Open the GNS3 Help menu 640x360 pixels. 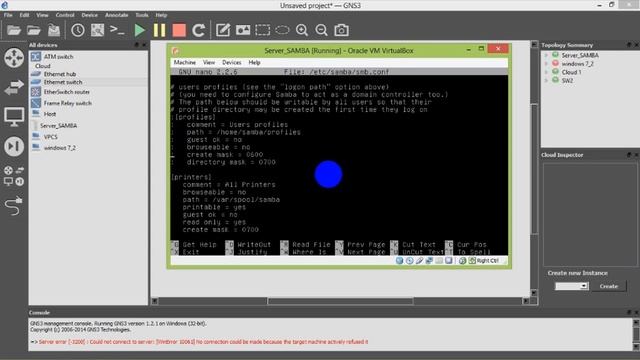click(161, 15)
